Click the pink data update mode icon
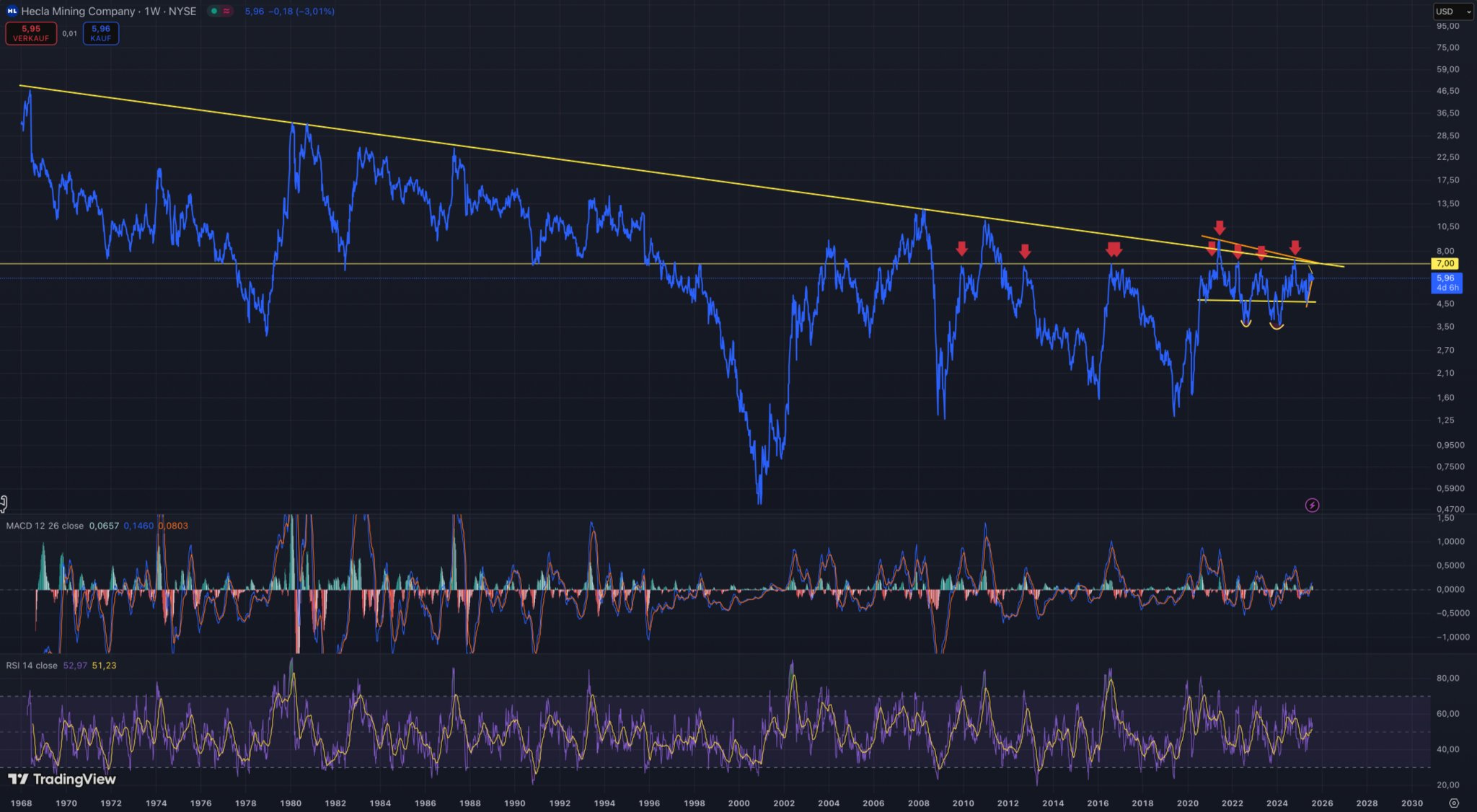This screenshot has width=1477, height=812. (226, 12)
